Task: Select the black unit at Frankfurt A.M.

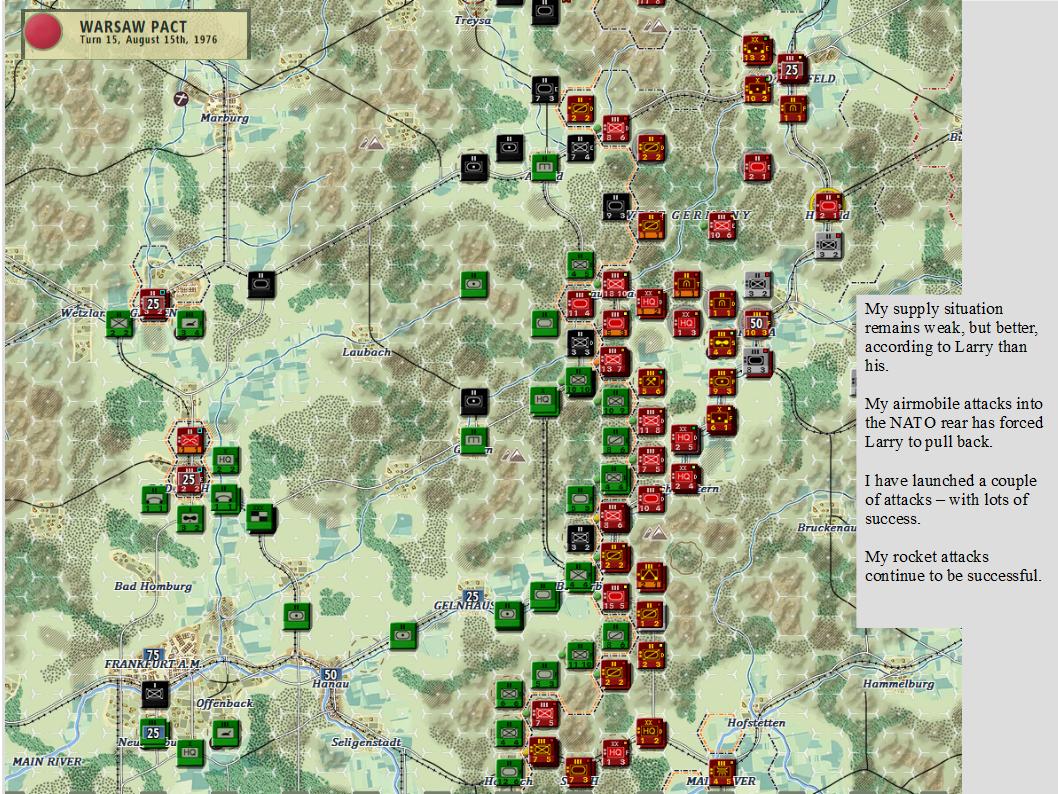Action: (155, 694)
